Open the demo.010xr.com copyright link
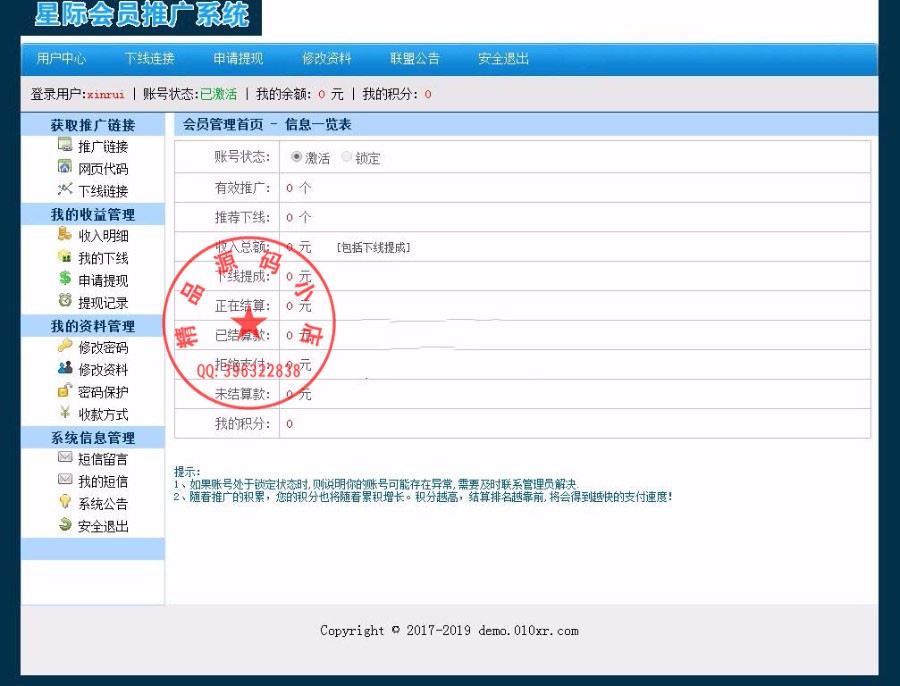 click(x=530, y=630)
